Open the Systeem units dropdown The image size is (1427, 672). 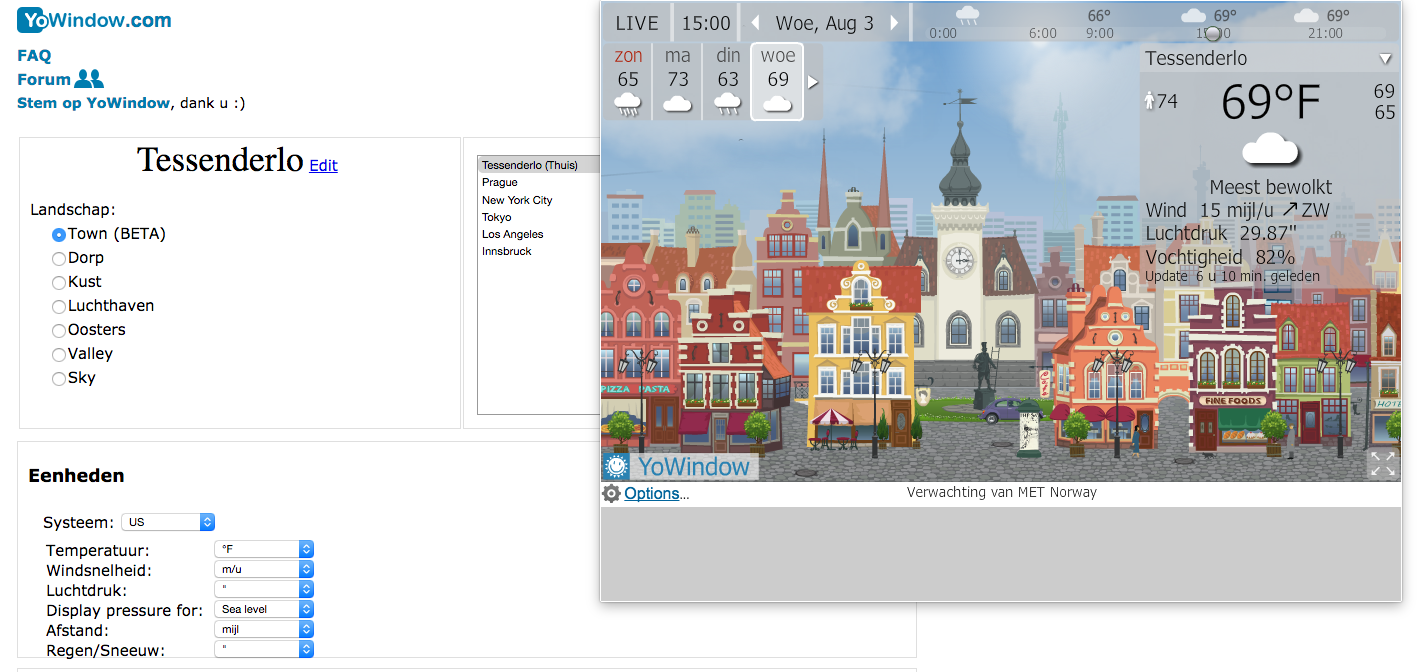(168, 522)
